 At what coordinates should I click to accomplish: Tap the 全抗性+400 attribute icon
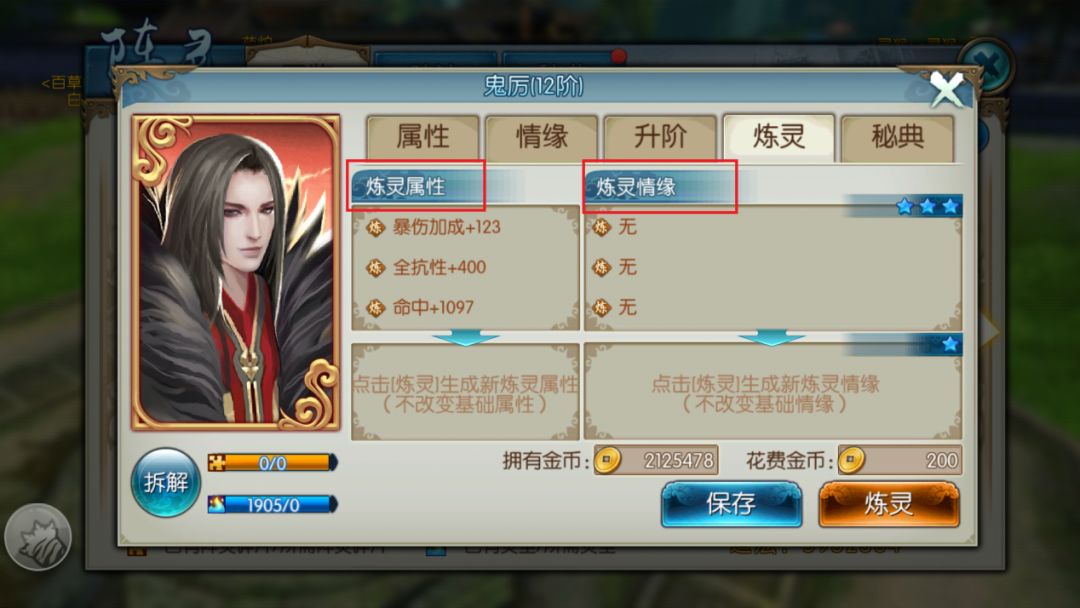(x=375, y=267)
